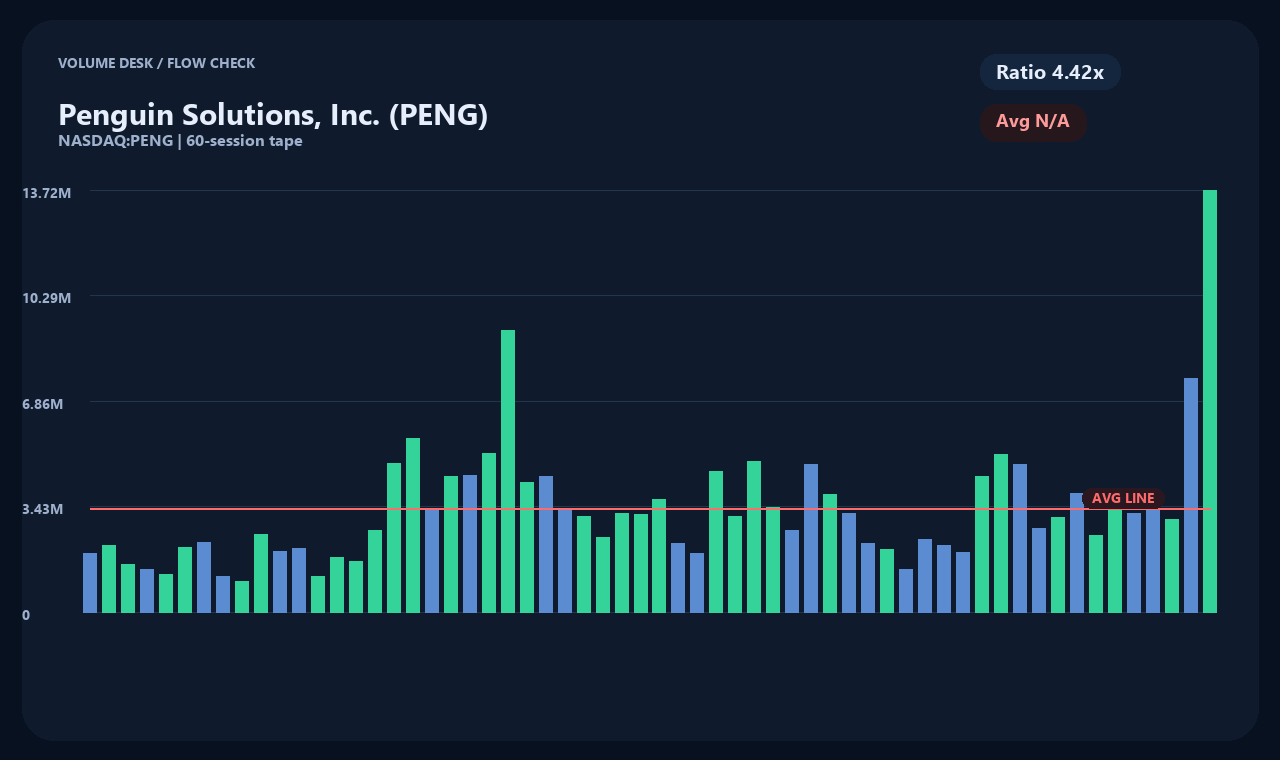Click the 6.86M axis label
The height and width of the screenshot is (760, 1280).
(43, 404)
